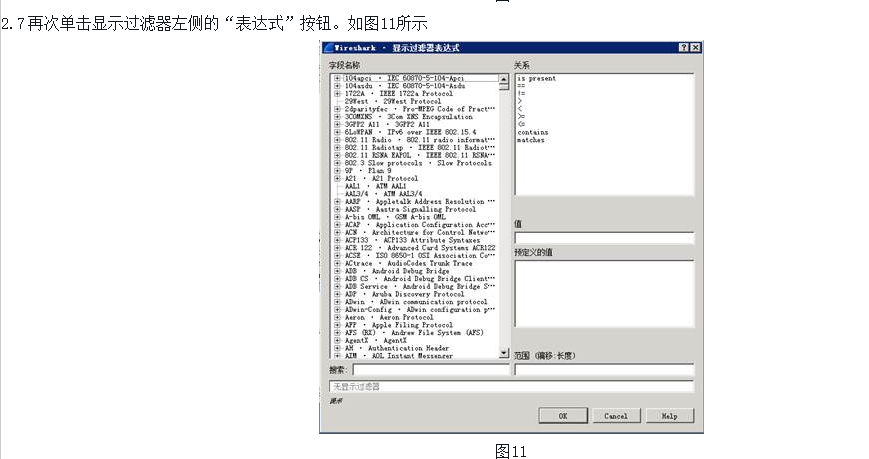The width and height of the screenshot is (869, 459).
Task: Click the Help button
Action: click(669, 416)
